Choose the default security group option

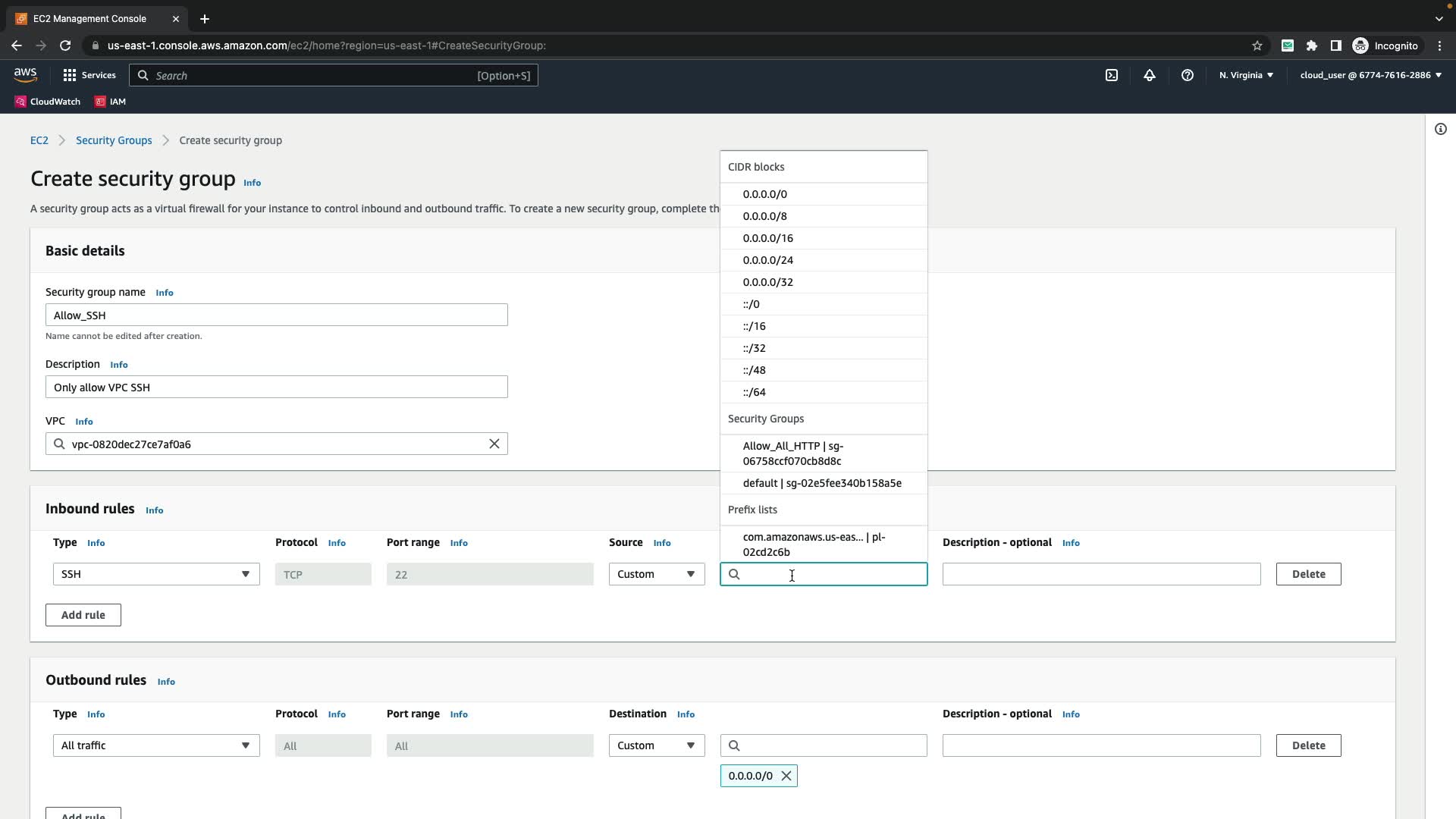822,483
